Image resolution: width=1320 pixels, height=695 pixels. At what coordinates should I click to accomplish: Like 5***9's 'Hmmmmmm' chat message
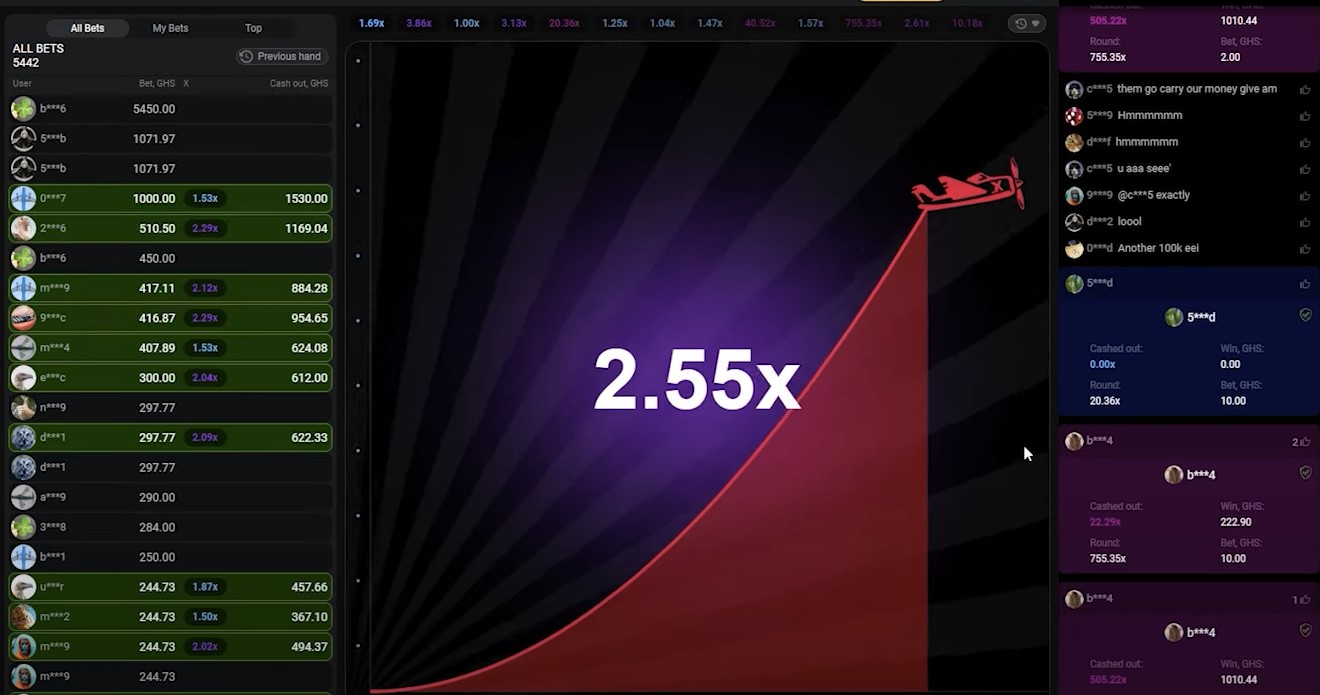(x=1305, y=116)
